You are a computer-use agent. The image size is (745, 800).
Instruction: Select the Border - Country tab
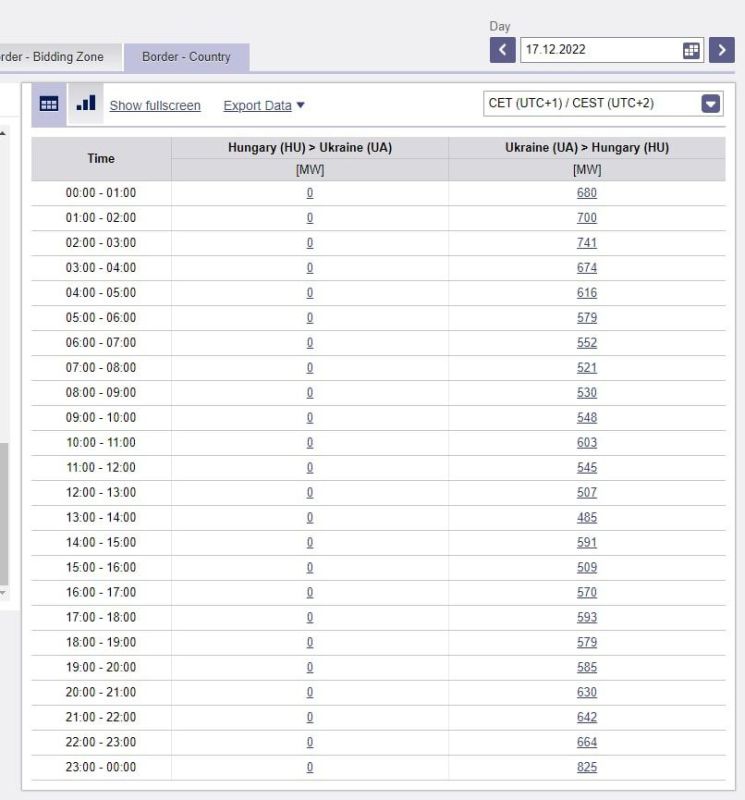click(x=186, y=57)
